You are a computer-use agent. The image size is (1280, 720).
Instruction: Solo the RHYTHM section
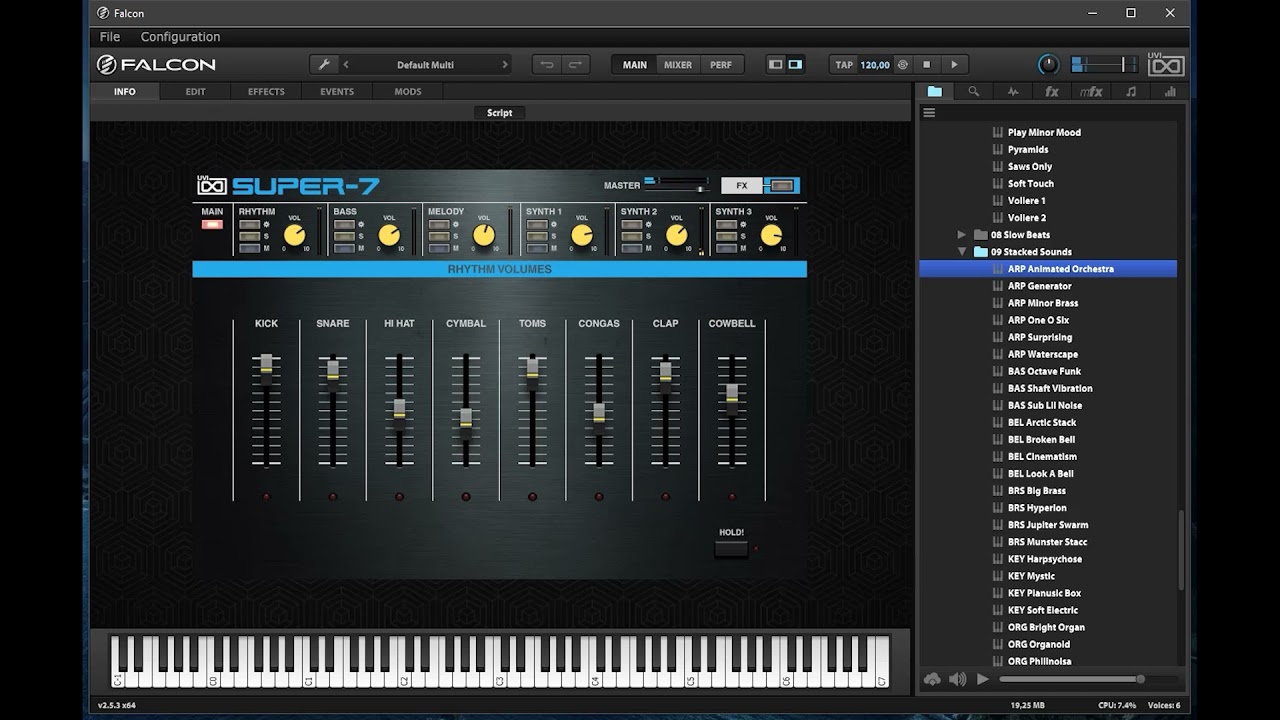click(x=250, y=236)
